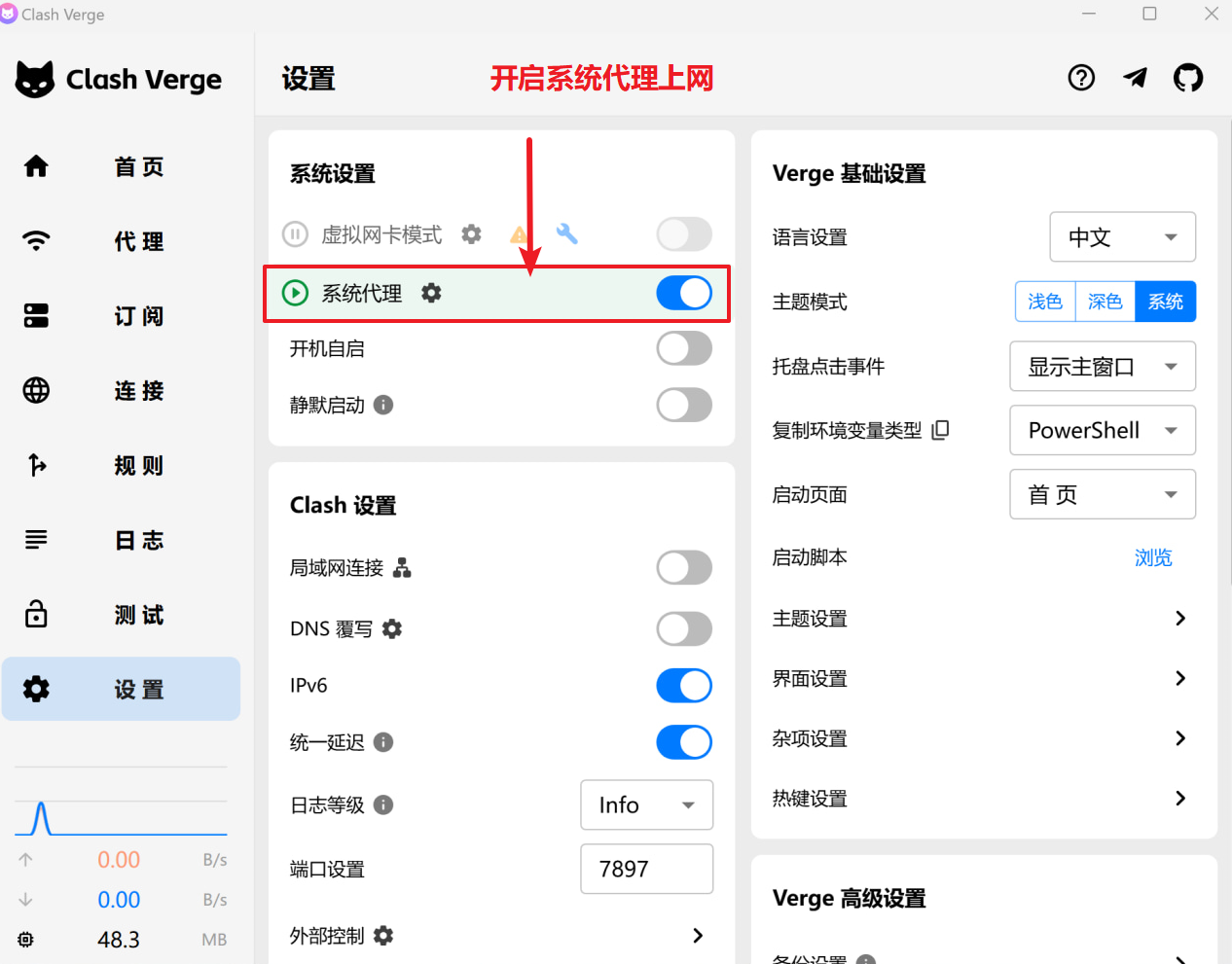Viewport: 1232px width, 964px height.
Task: Disable the IPv6 switch
Action: 683,686
